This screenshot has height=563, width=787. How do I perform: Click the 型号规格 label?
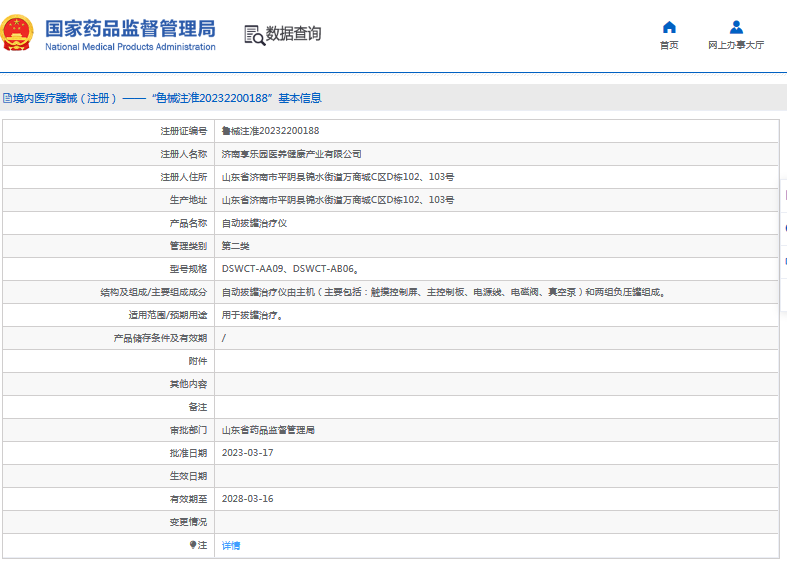coord(188,269)
